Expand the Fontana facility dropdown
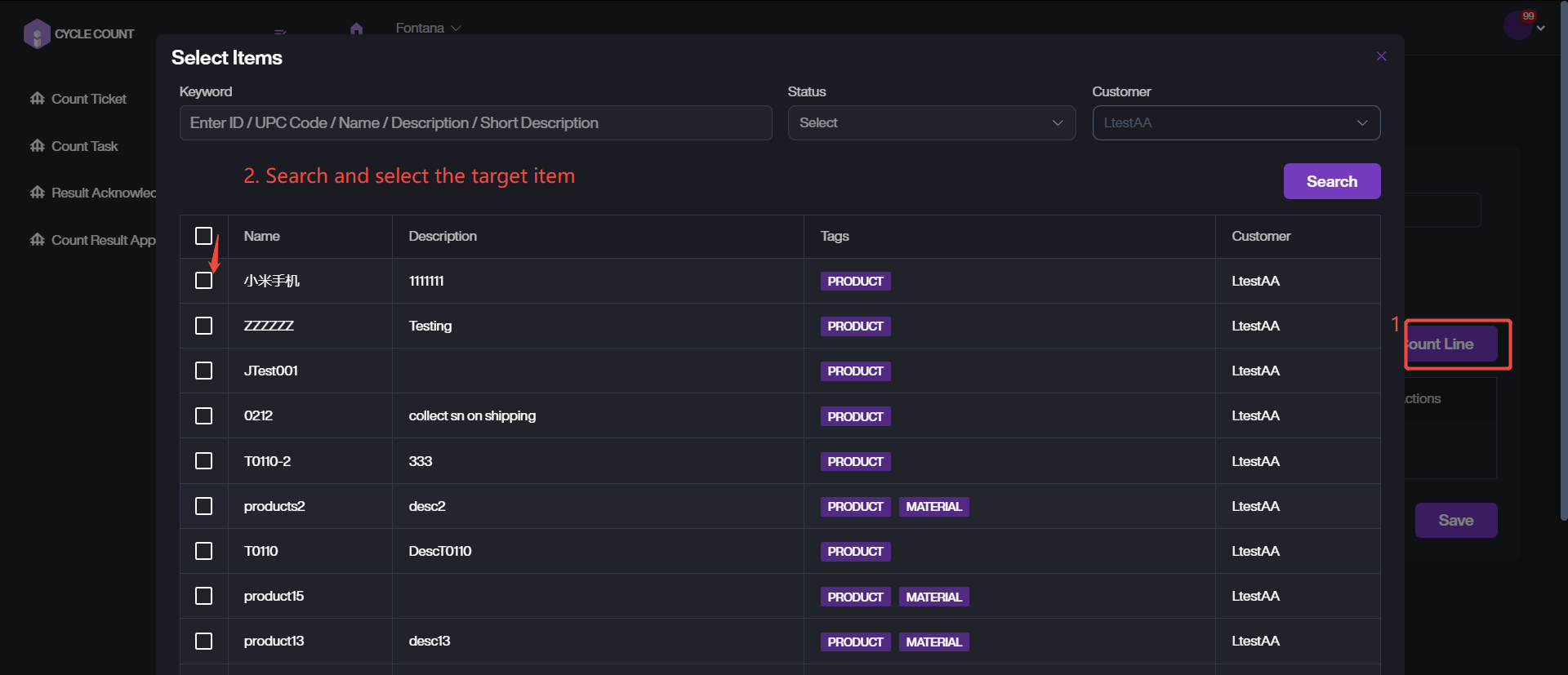 tap(428, 29)
